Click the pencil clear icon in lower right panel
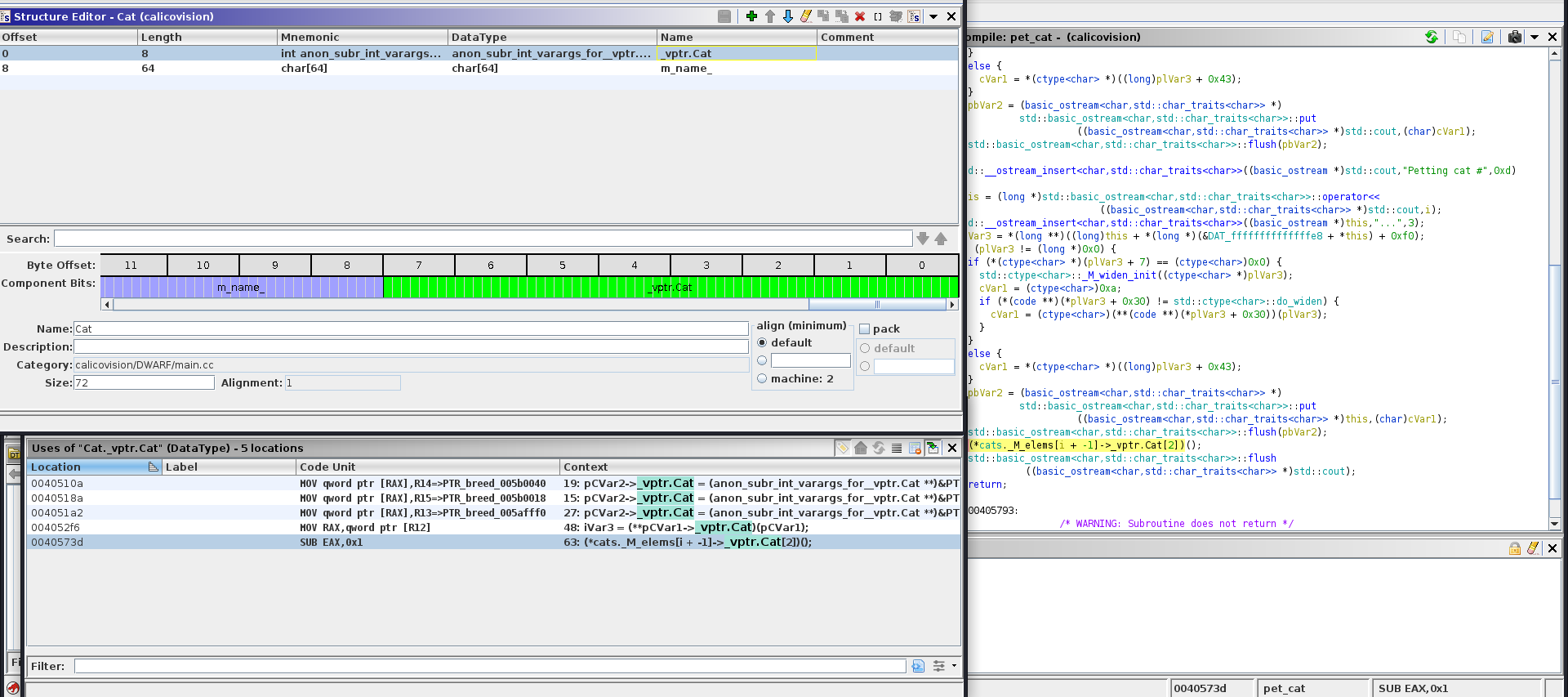 (x=1533, y=548)
